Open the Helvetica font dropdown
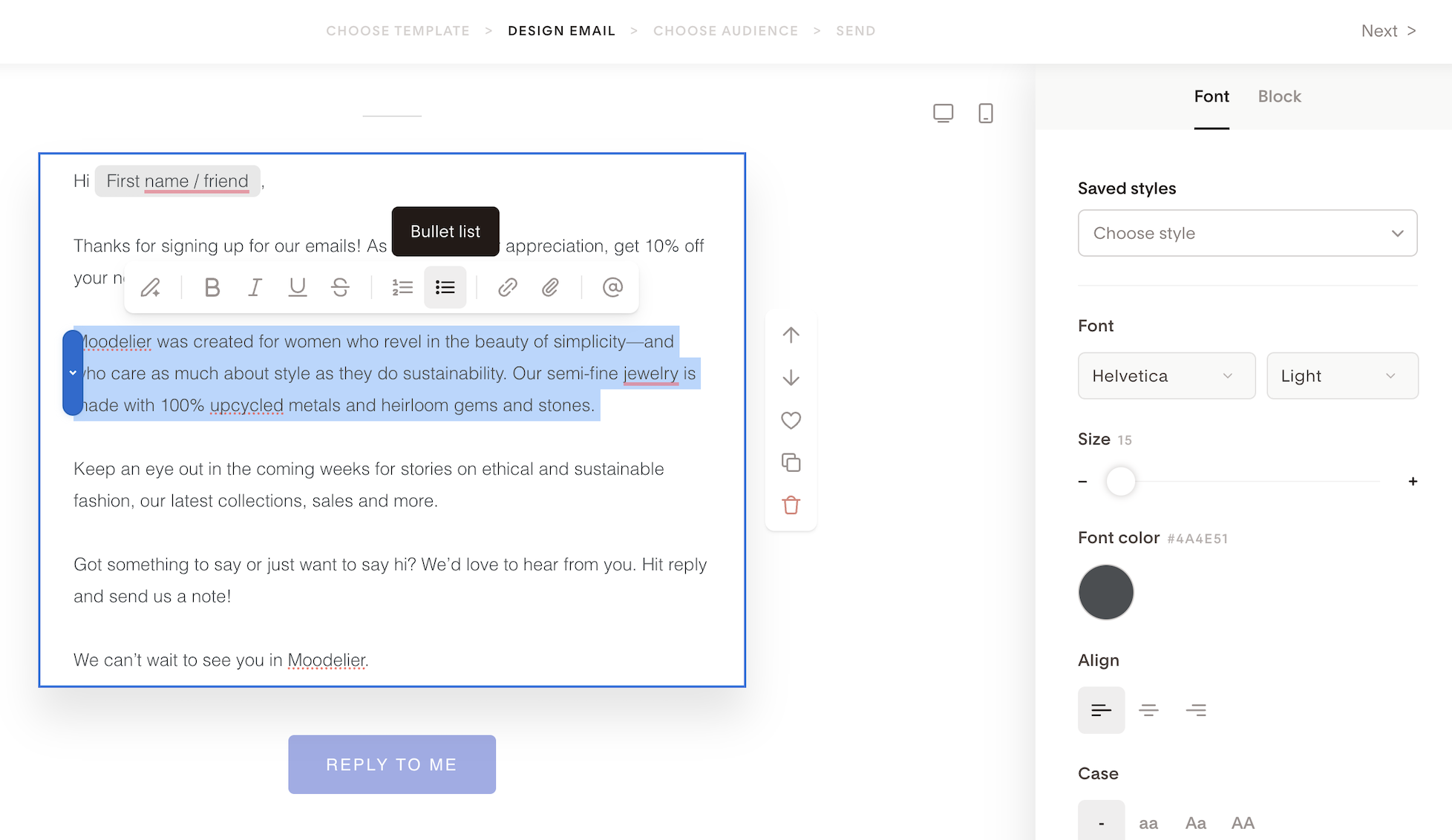This screenshot has width=1452, height=840. 1166,375
